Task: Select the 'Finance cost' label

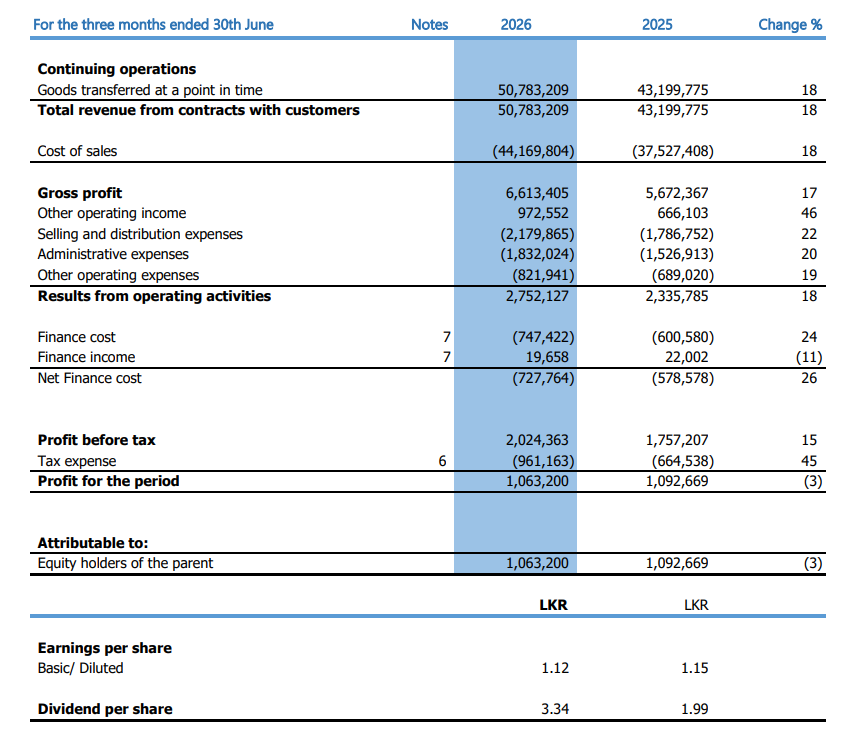Action: click(x=77, y=337)
